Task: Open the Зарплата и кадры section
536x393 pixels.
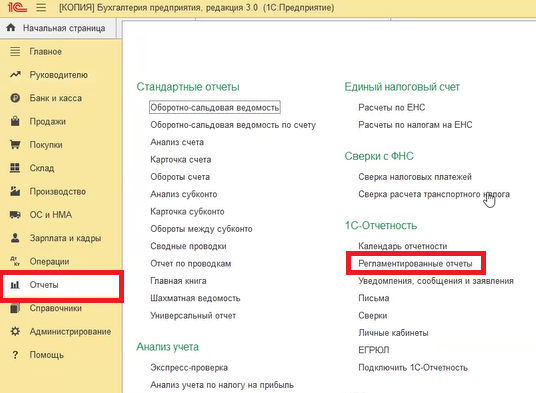Action: pos(65,238)
